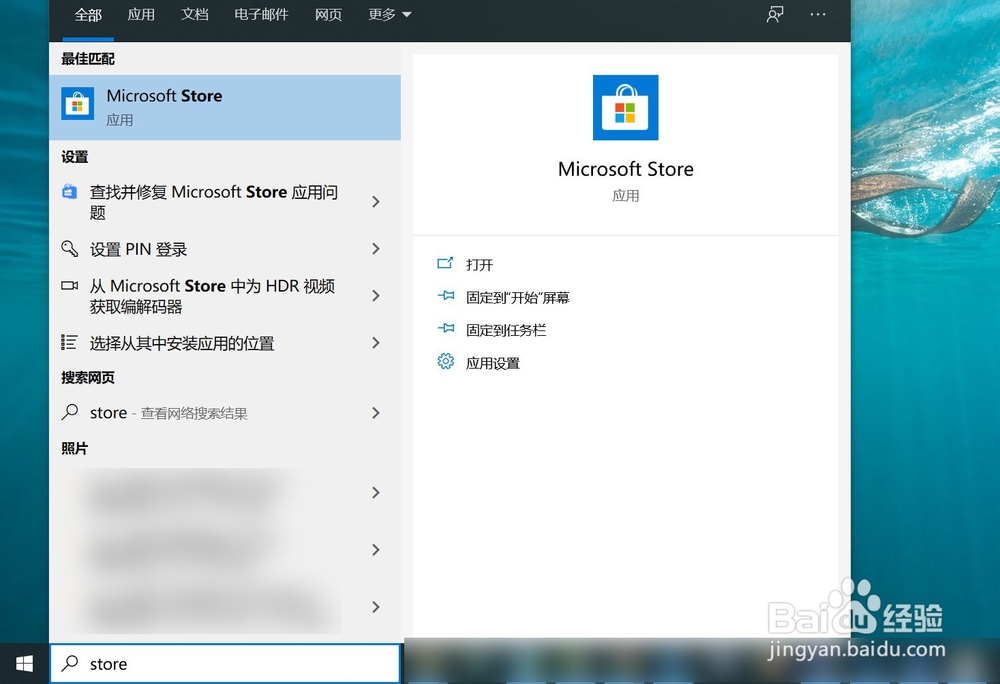Expand arrow for store 查看网络搜索结果
The height and width of the screenshot is (684, 1000).
click(376, 413)
